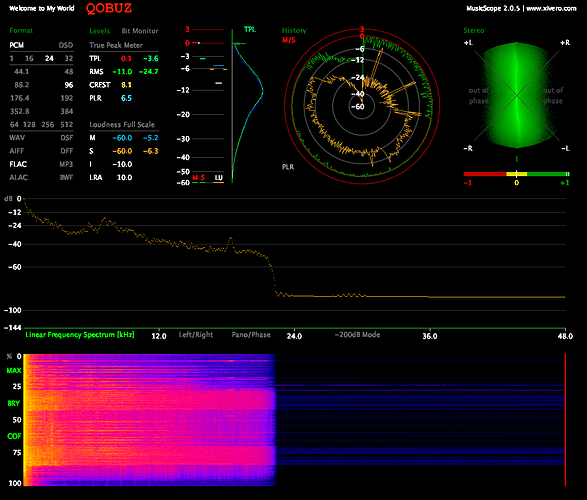Click the DSD format label

click(66, 45)
